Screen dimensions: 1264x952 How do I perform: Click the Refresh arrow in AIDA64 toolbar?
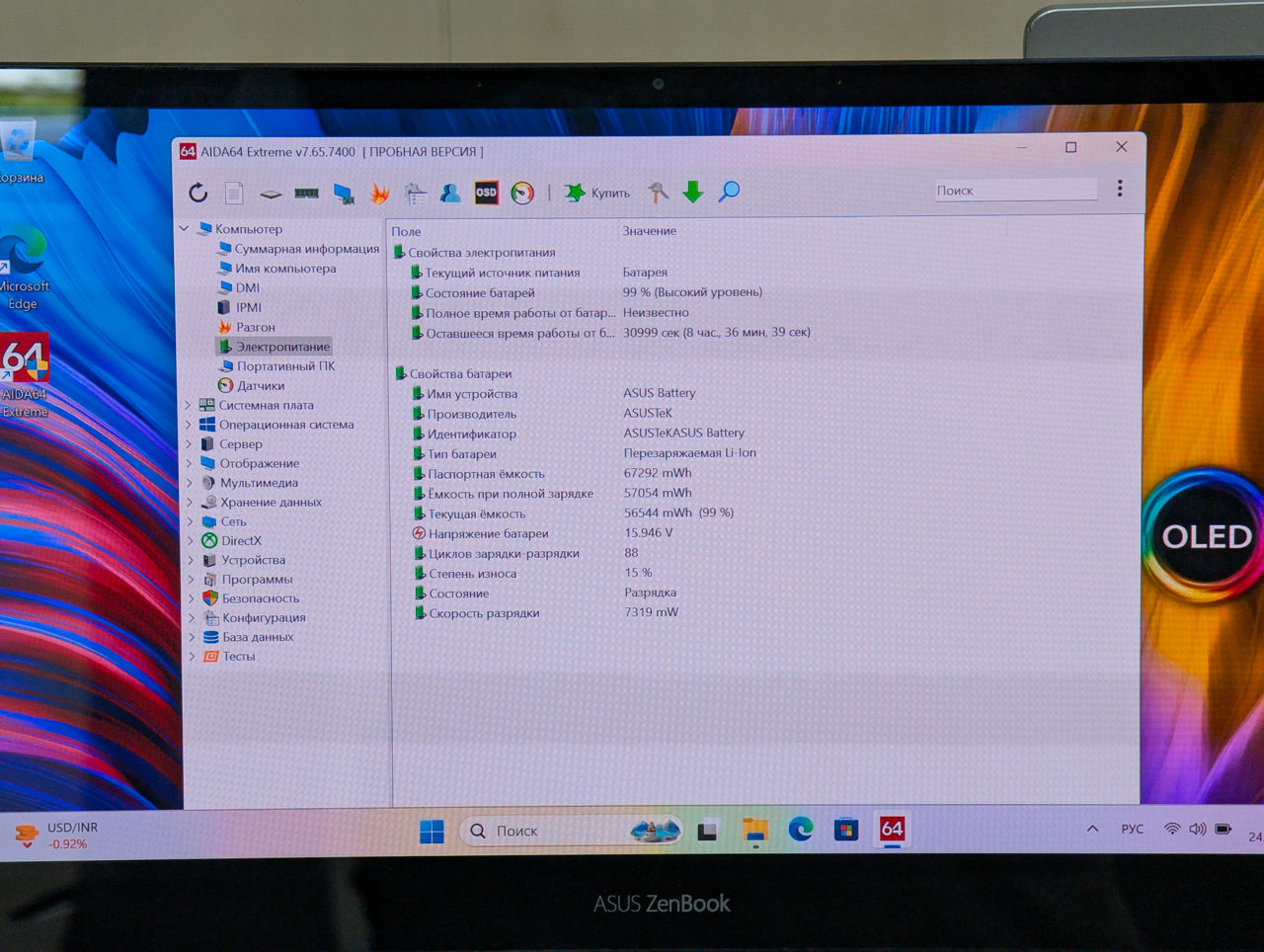[x=198, y=193]
